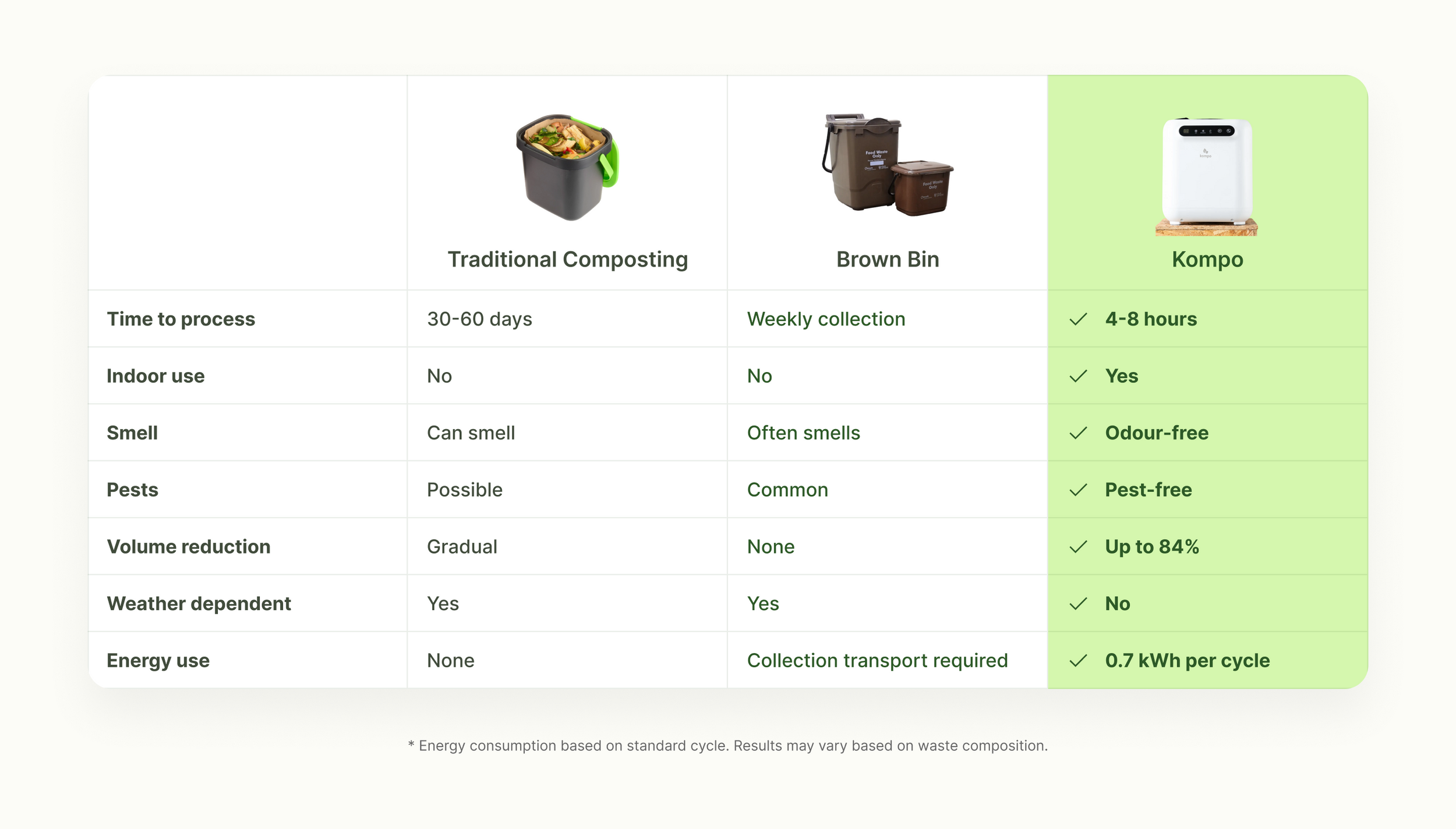Click the checkmark in Weather dependent row
This screenshot has height=829, width=1456.
[x=1079, y=604]
